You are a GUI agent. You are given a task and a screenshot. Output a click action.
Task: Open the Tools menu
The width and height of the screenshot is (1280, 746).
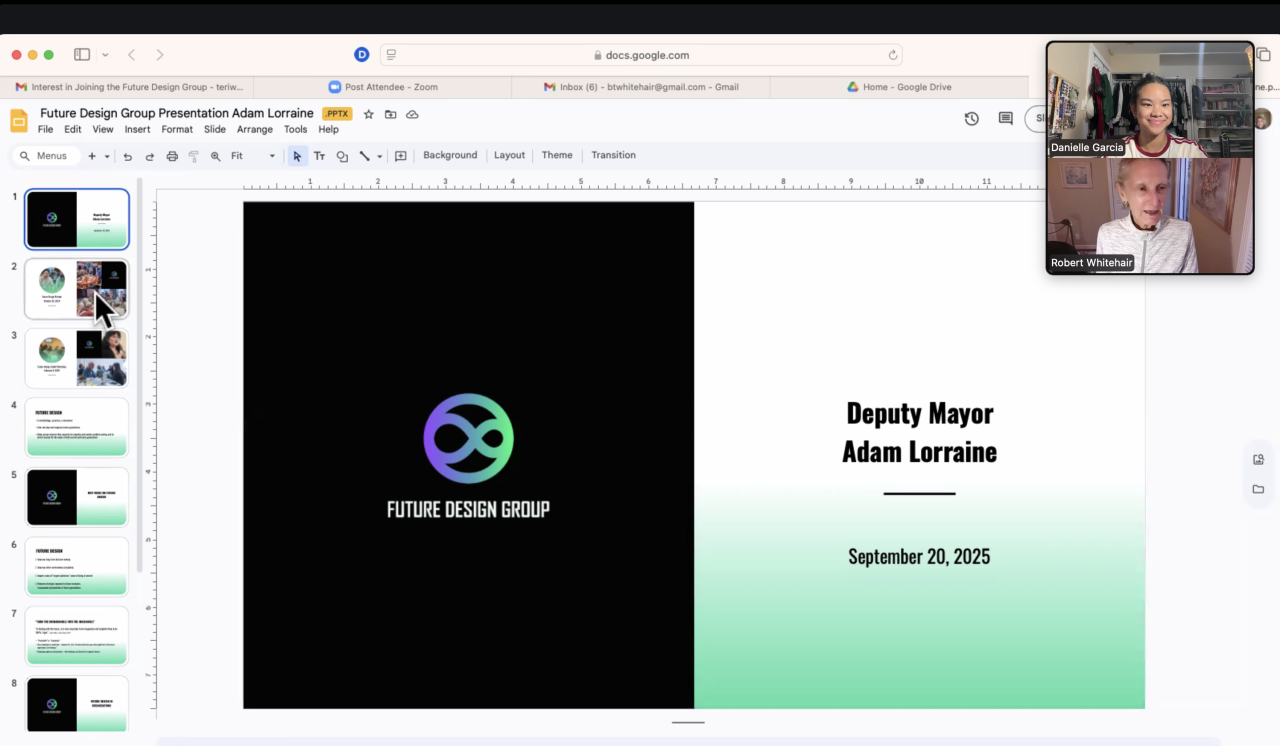click(x=296, y=130)
